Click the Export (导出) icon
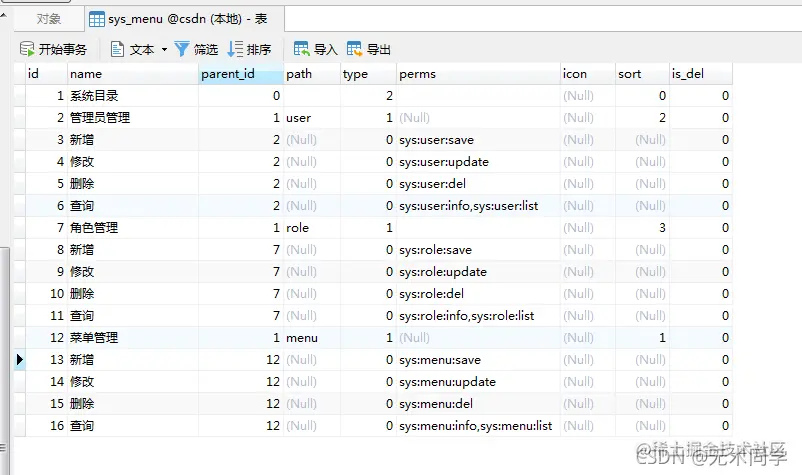Viewport: 802px width, 475px height. click(354, 49)
